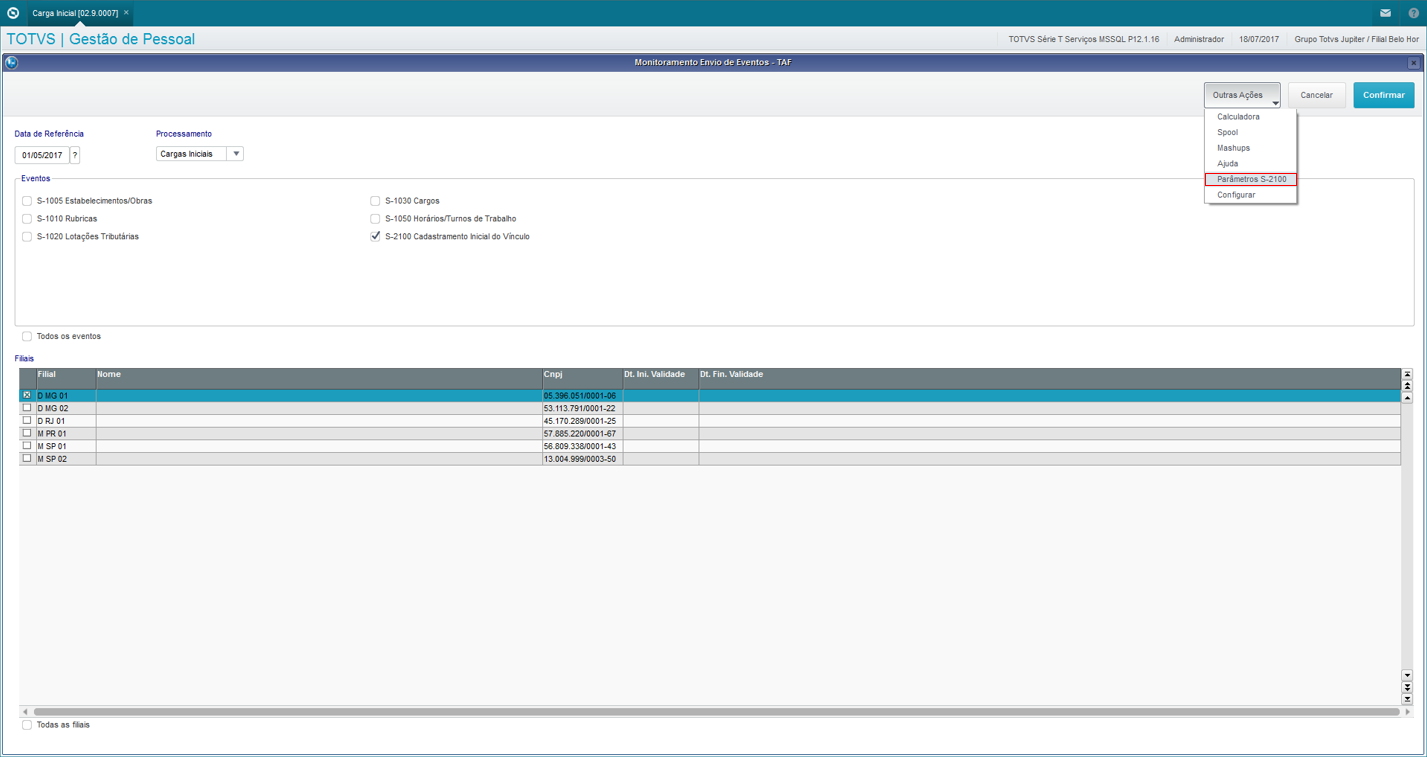Check S-1010 Rubricas event
Screen dimensions: 1427x757
[x=27, y=219]
